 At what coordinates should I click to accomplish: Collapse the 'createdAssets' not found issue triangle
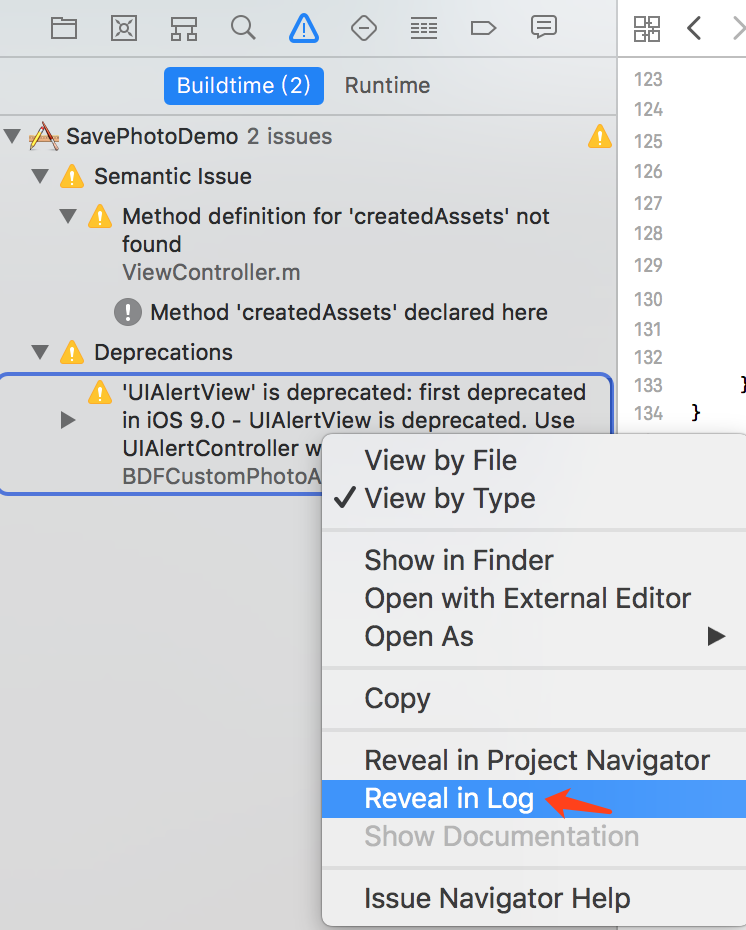68,216
